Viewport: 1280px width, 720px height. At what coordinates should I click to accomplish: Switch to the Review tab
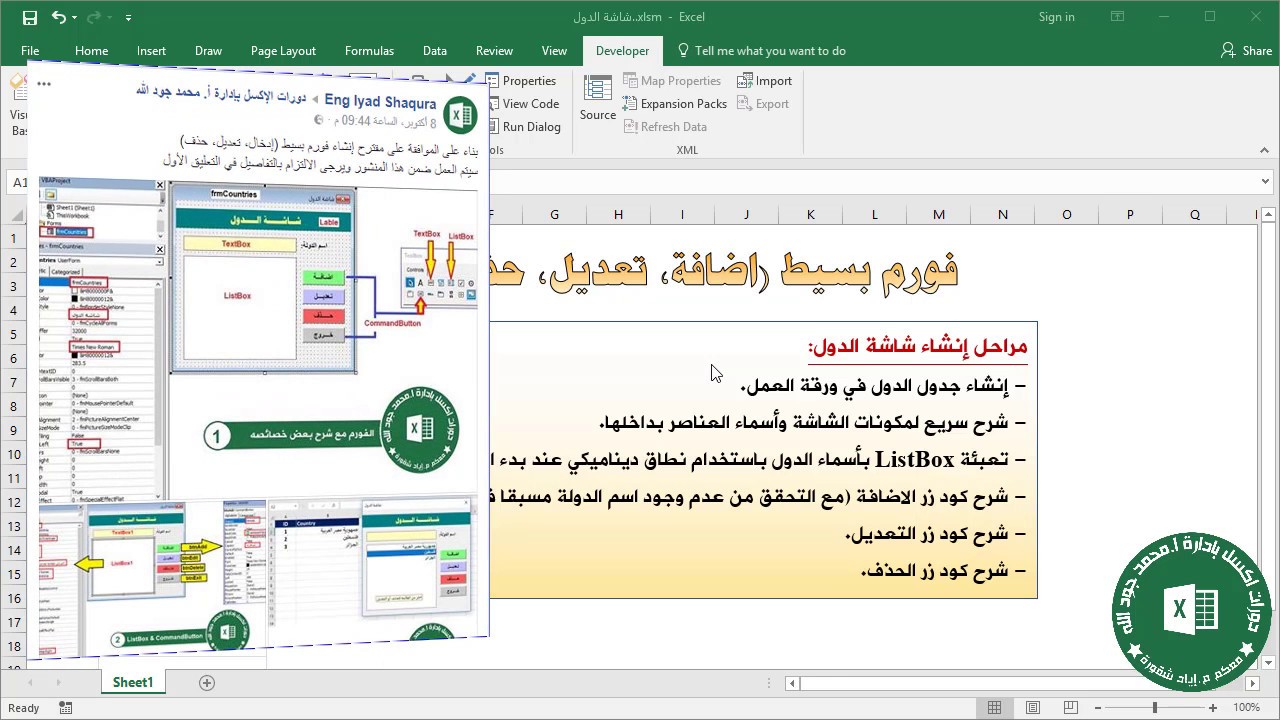click(x=494, y=51)
